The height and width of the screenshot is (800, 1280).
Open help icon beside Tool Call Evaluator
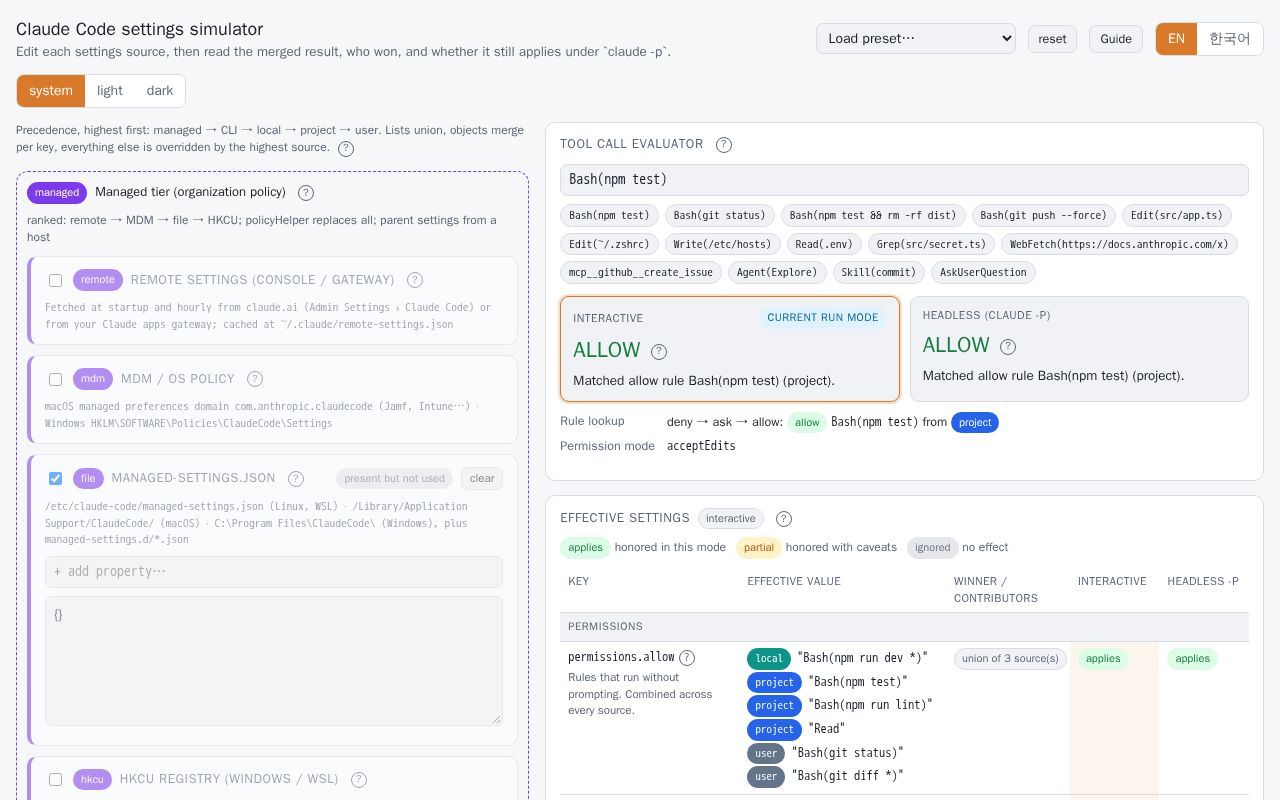(724, 144)
